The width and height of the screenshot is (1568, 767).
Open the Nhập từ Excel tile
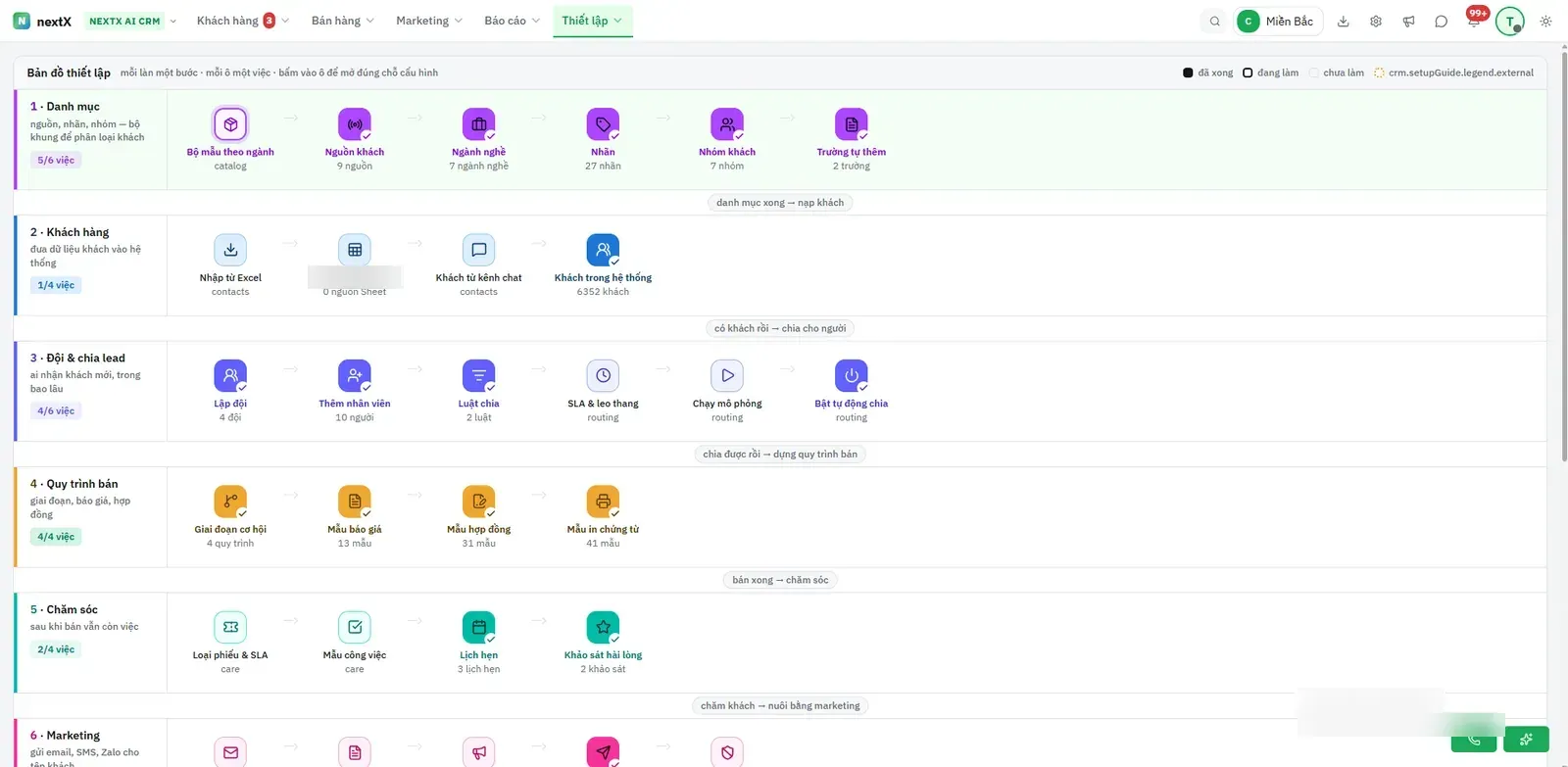[x=230, y=264]
